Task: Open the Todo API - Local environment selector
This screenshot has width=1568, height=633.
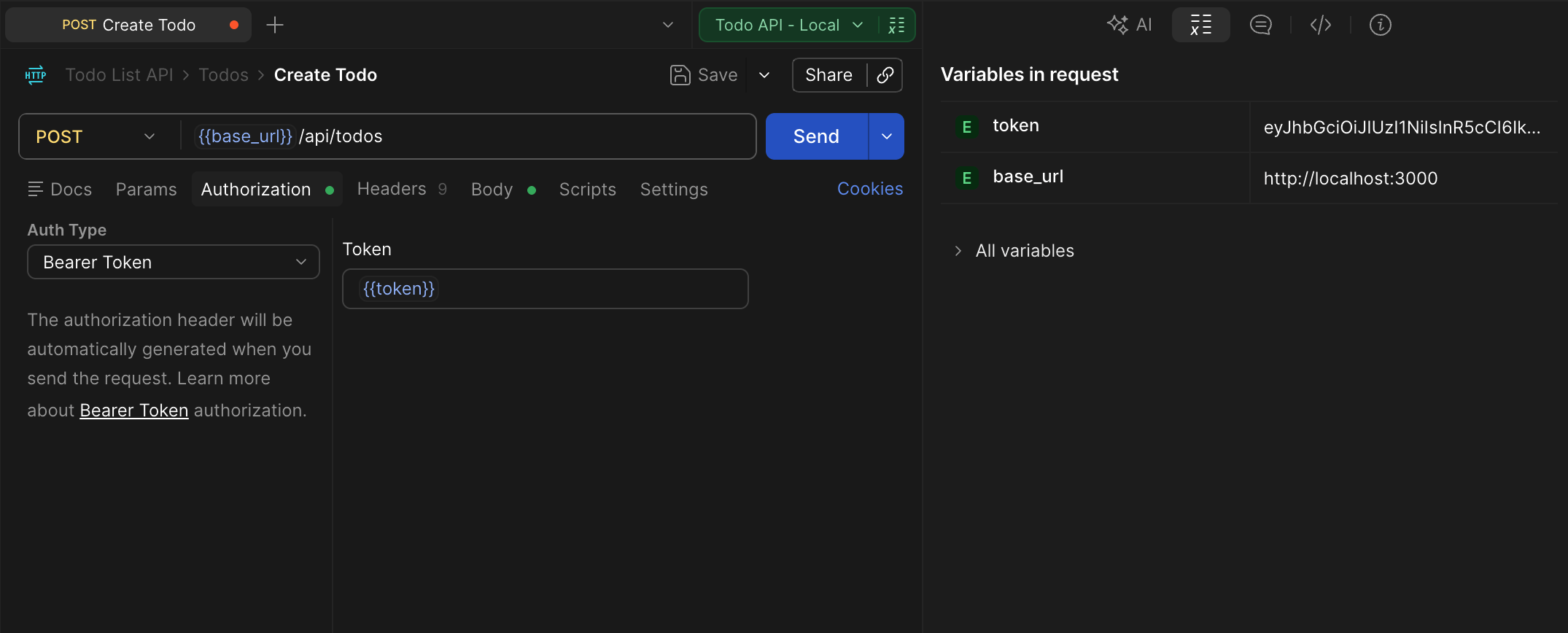Action: pos(789,25)
